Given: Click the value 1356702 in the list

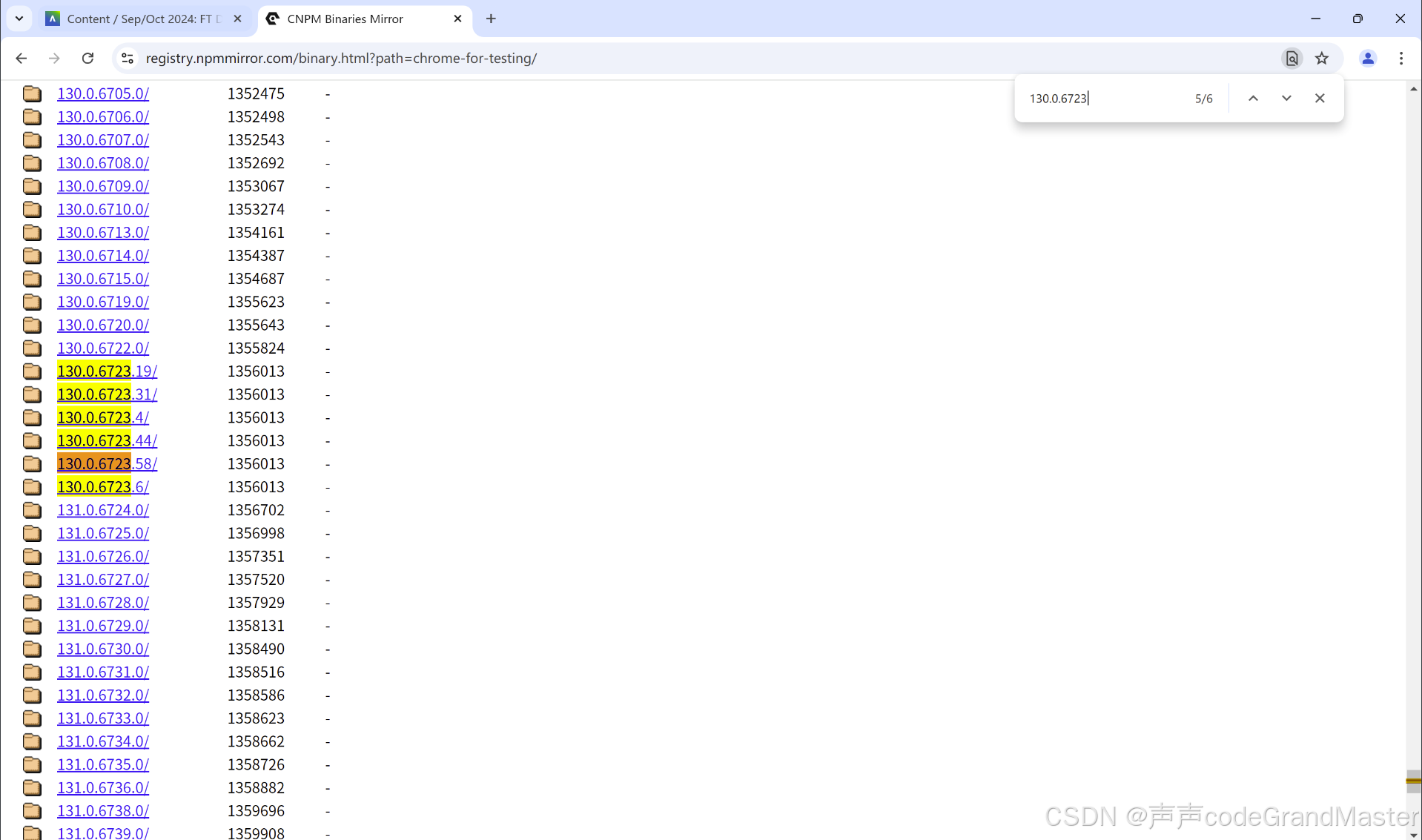Looking at the screenshot, I should [256, 510].
